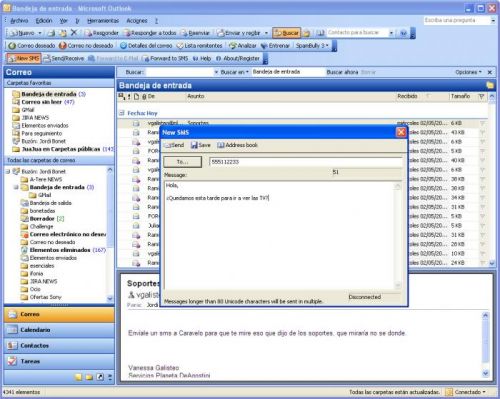Close the New SMS dialog
The height and width of the screenshot is (399, 500).
(x=401, y=132)
